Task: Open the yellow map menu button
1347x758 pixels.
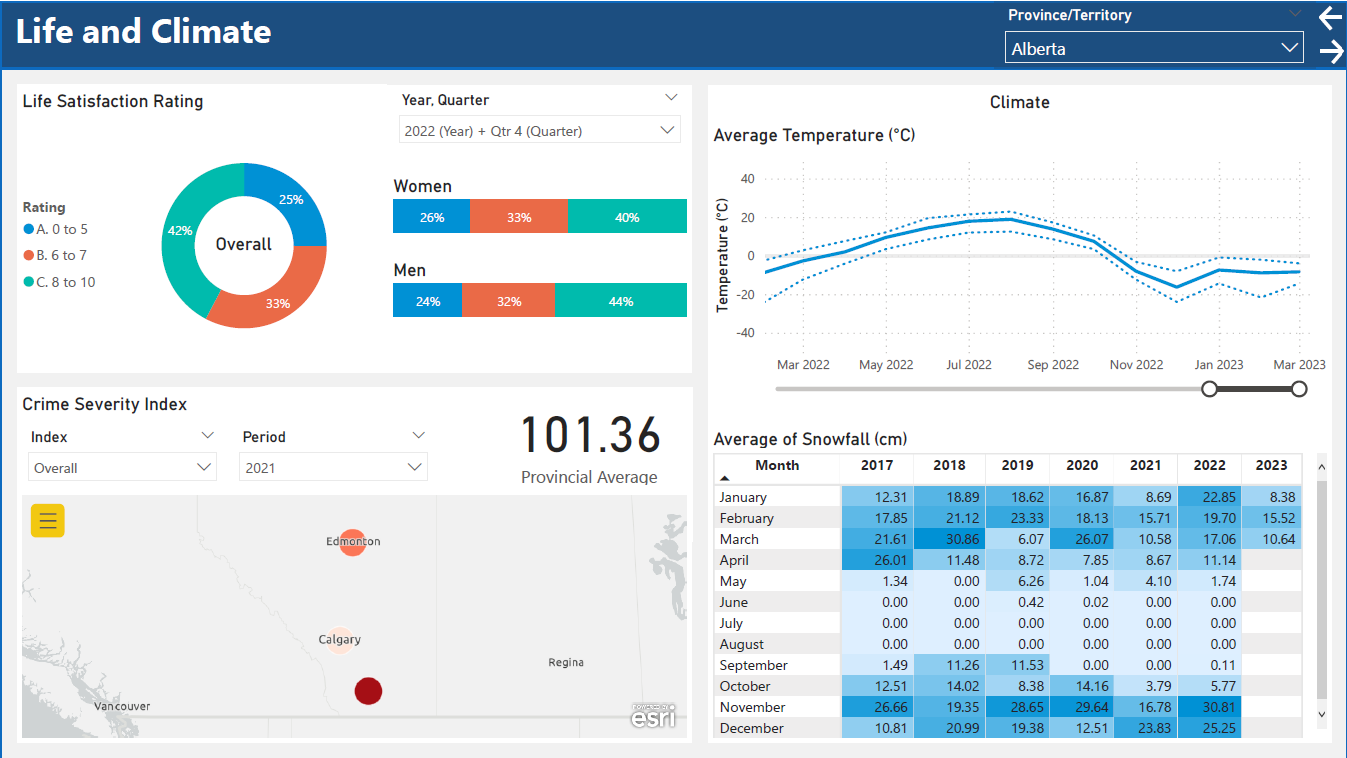Action: 48,521
